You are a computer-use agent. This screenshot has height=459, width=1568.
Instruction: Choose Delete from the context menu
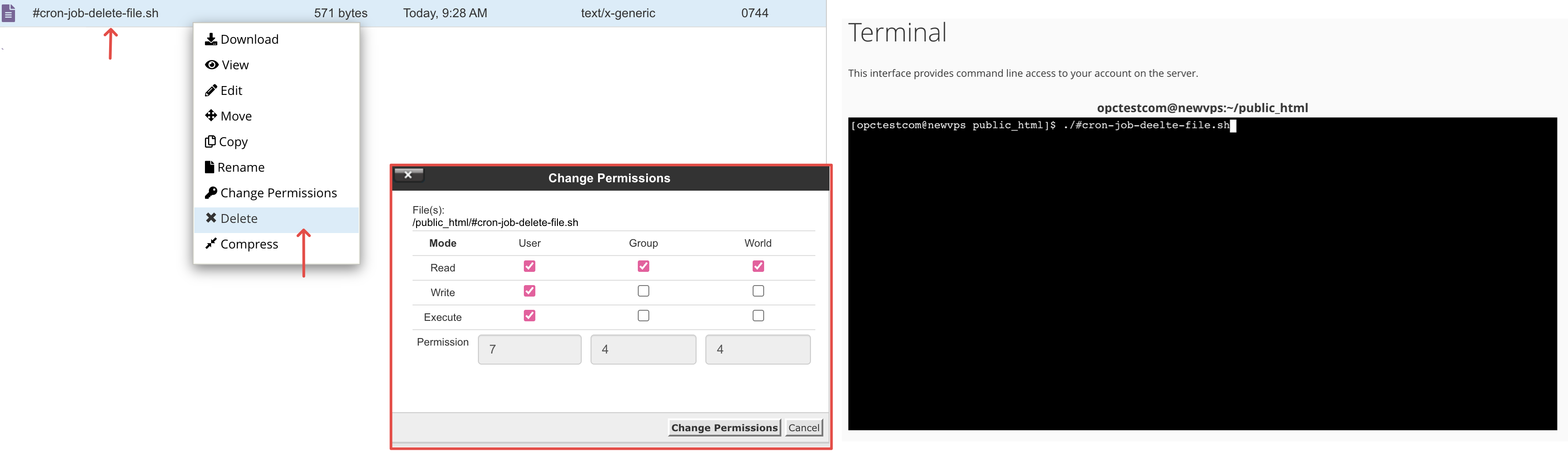click(239, 219)
